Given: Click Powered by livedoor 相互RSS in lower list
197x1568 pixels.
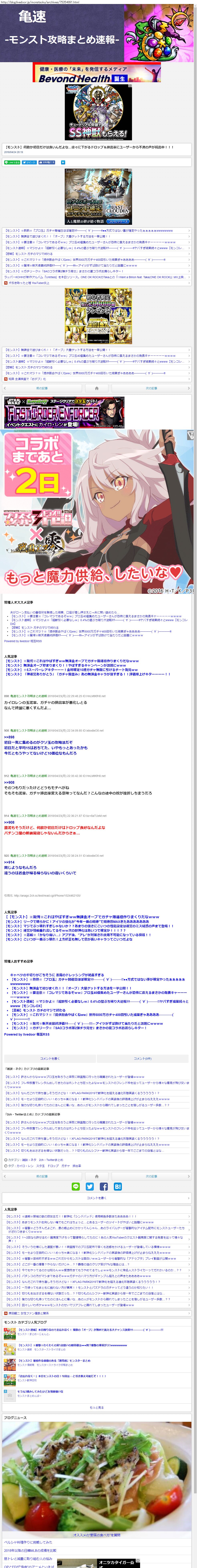Looking at the screenshot, I should point(27,1034).
